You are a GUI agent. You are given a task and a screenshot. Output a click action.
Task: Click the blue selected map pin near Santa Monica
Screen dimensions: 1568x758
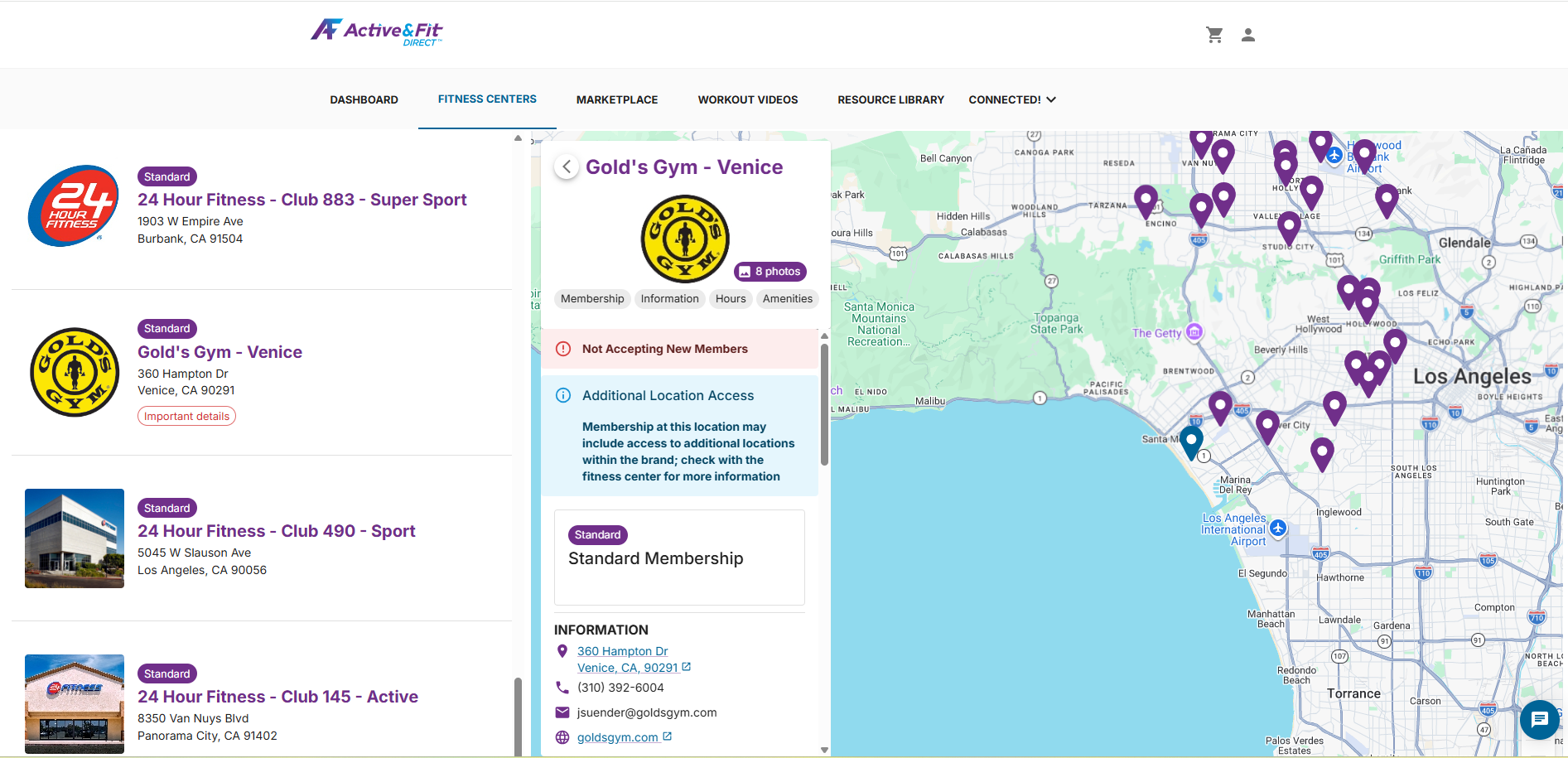point(1191,442)
